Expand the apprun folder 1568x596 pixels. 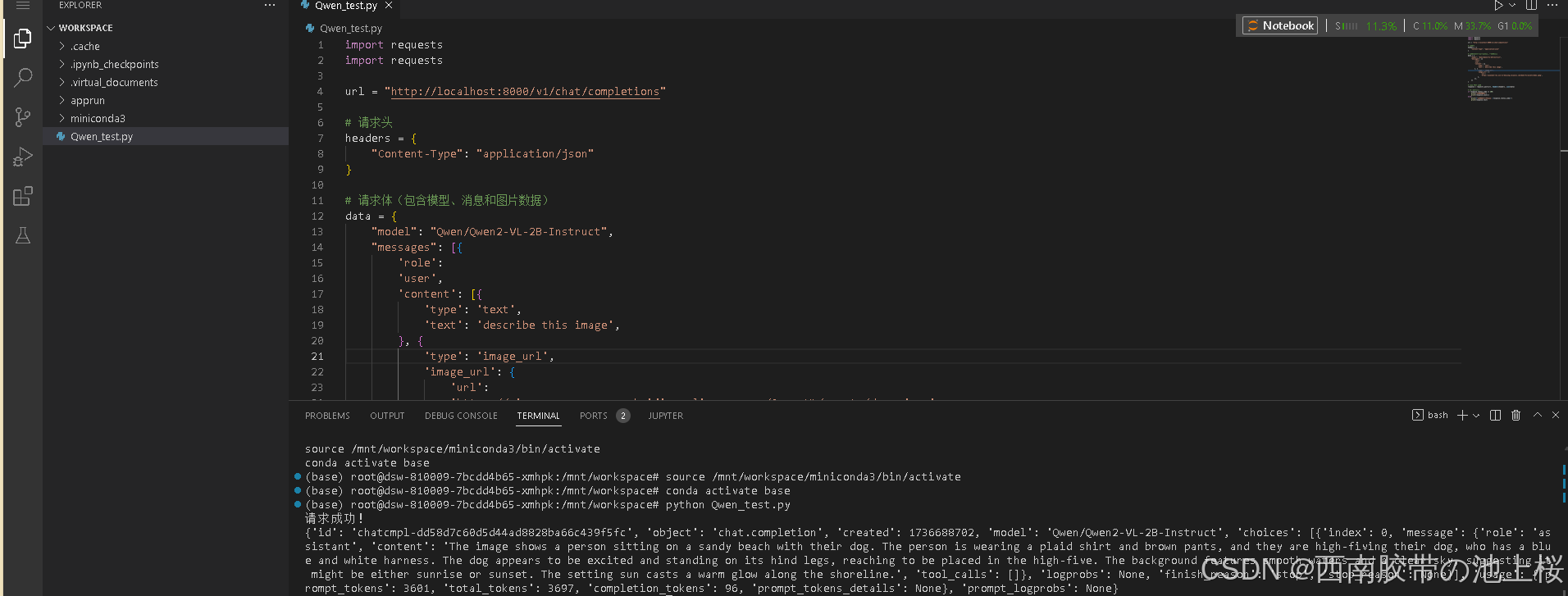166,101
